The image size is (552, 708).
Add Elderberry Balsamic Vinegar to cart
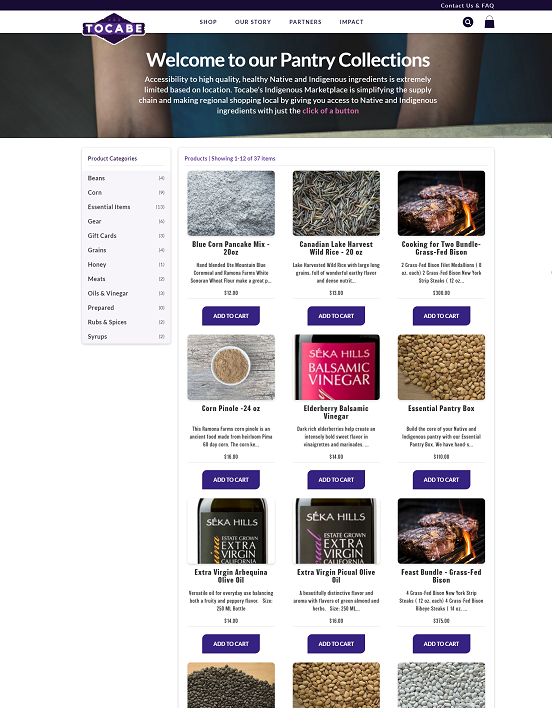[336, 480]
